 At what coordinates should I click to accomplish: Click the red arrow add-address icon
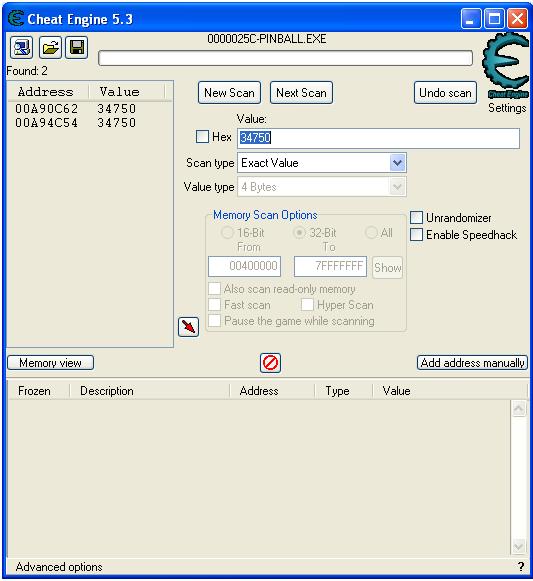188,327
